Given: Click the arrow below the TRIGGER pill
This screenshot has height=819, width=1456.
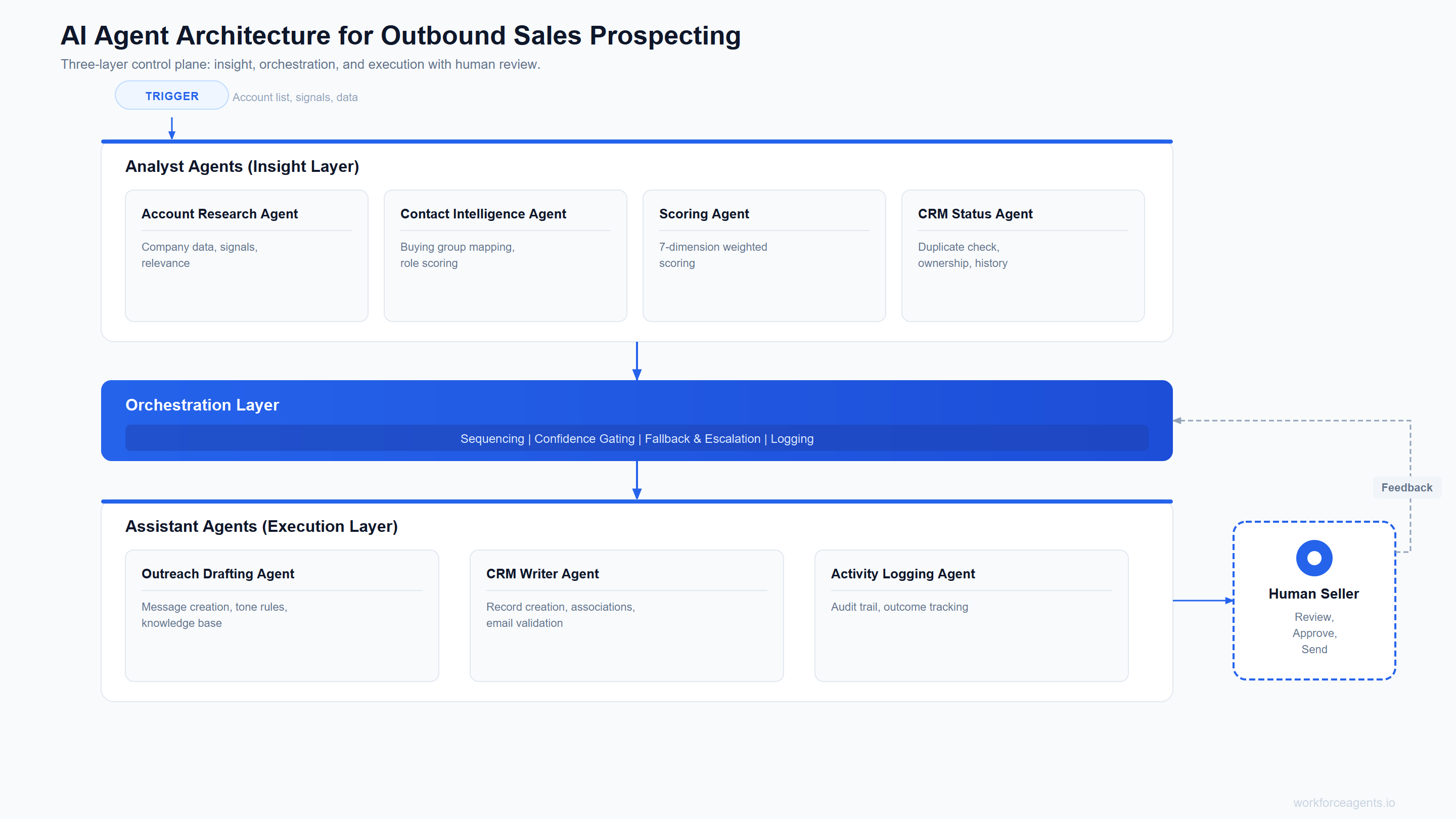Looking at the screenshot, I should click(x=172, y=128).
